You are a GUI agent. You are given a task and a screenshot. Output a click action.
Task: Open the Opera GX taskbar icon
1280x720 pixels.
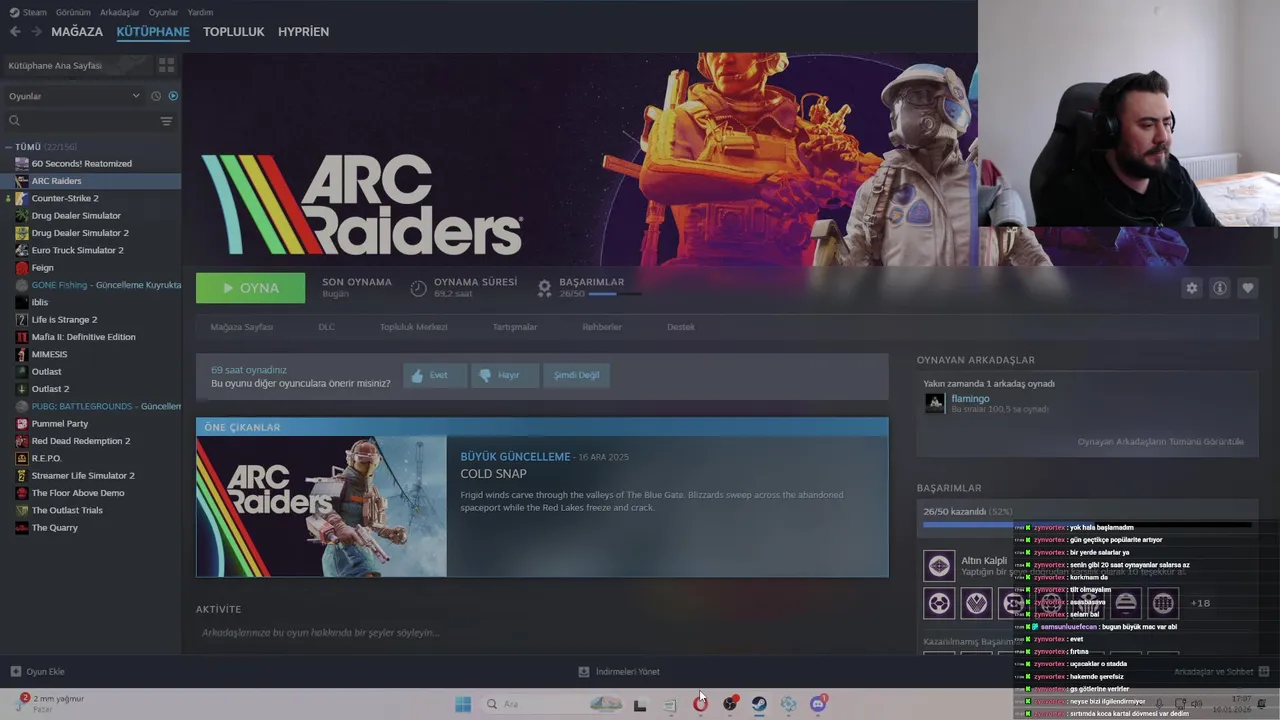[700, 704]
